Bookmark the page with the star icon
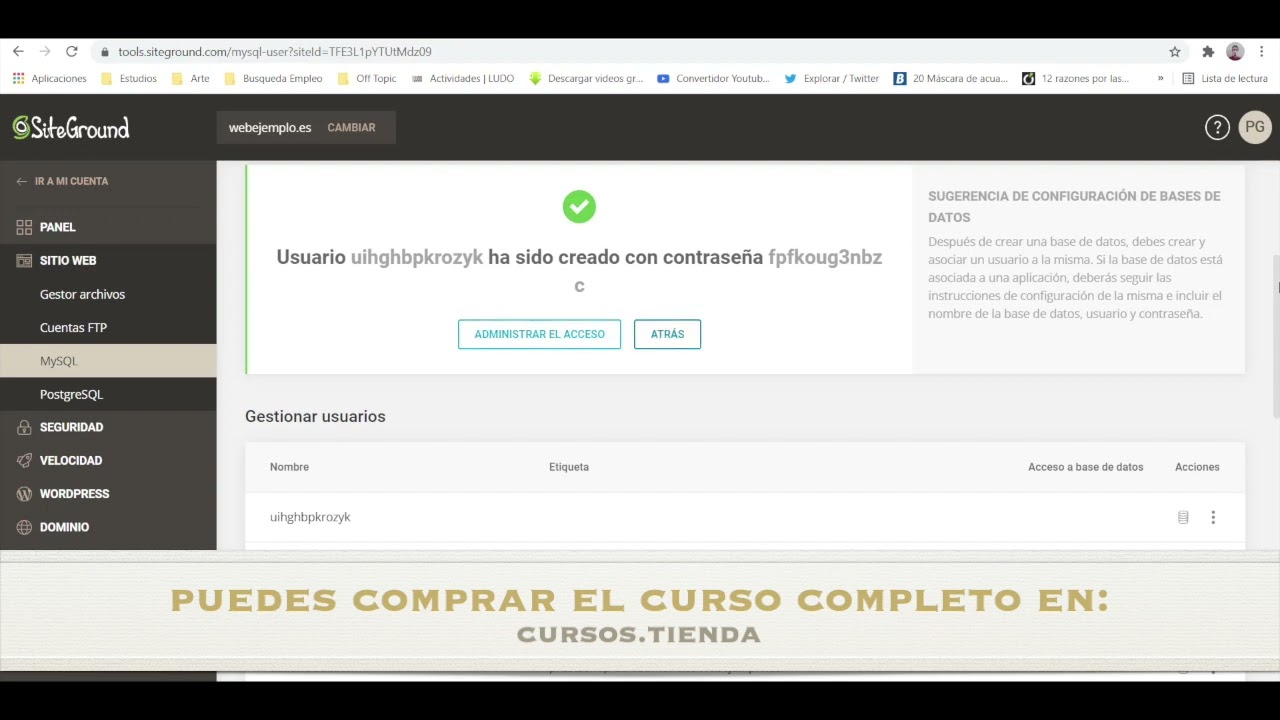 pos(1175,52)
